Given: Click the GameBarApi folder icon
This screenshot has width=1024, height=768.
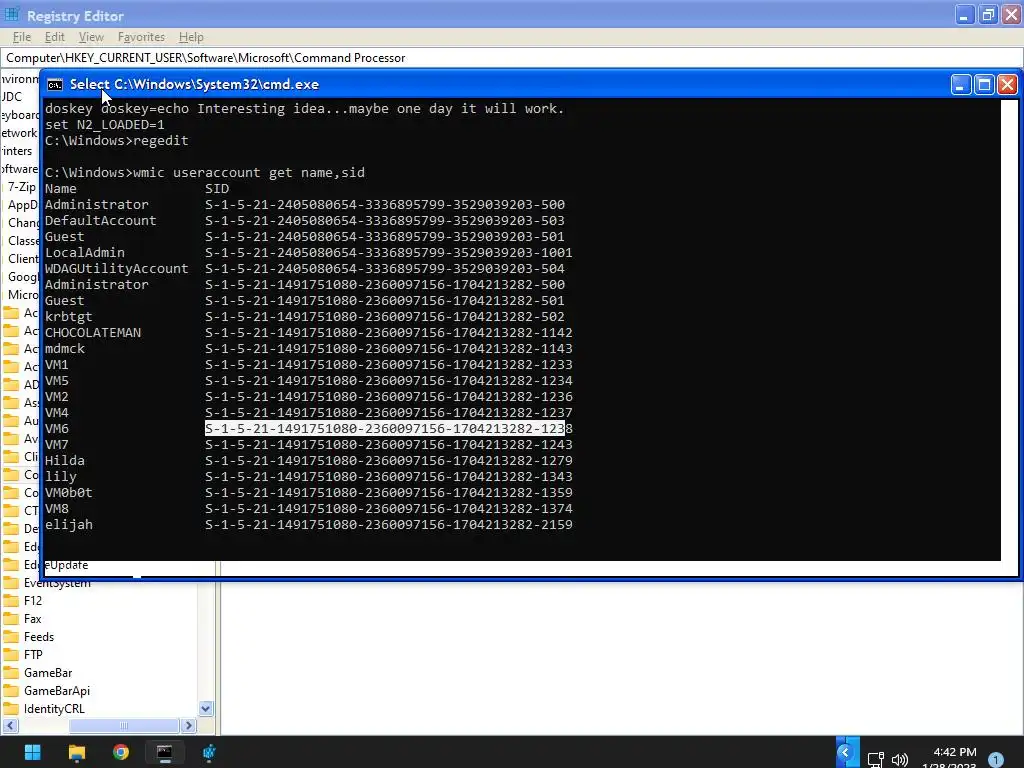Looking at the screenshot, I should tap(11, 690).
